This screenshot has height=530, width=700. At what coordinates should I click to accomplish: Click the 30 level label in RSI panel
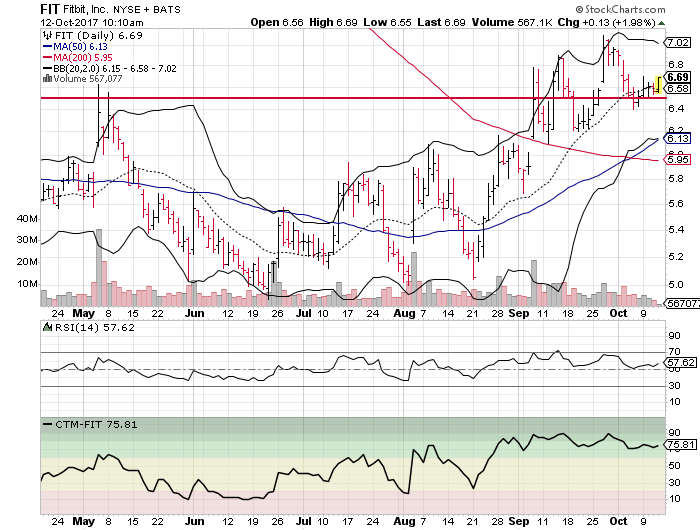tap(674, 385)
